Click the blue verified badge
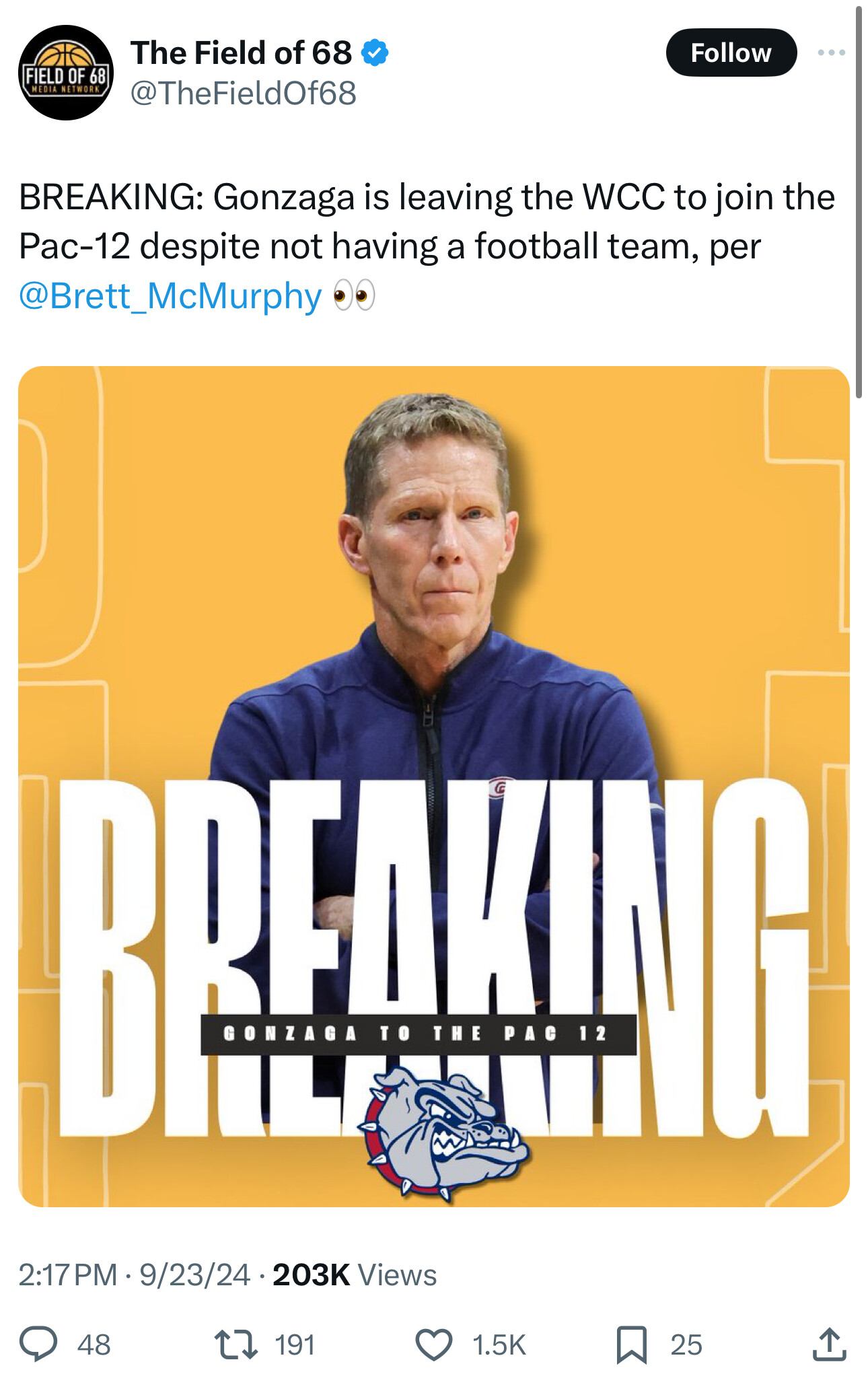This screenshot has height=1399, width=868. [x=375, y=53]
